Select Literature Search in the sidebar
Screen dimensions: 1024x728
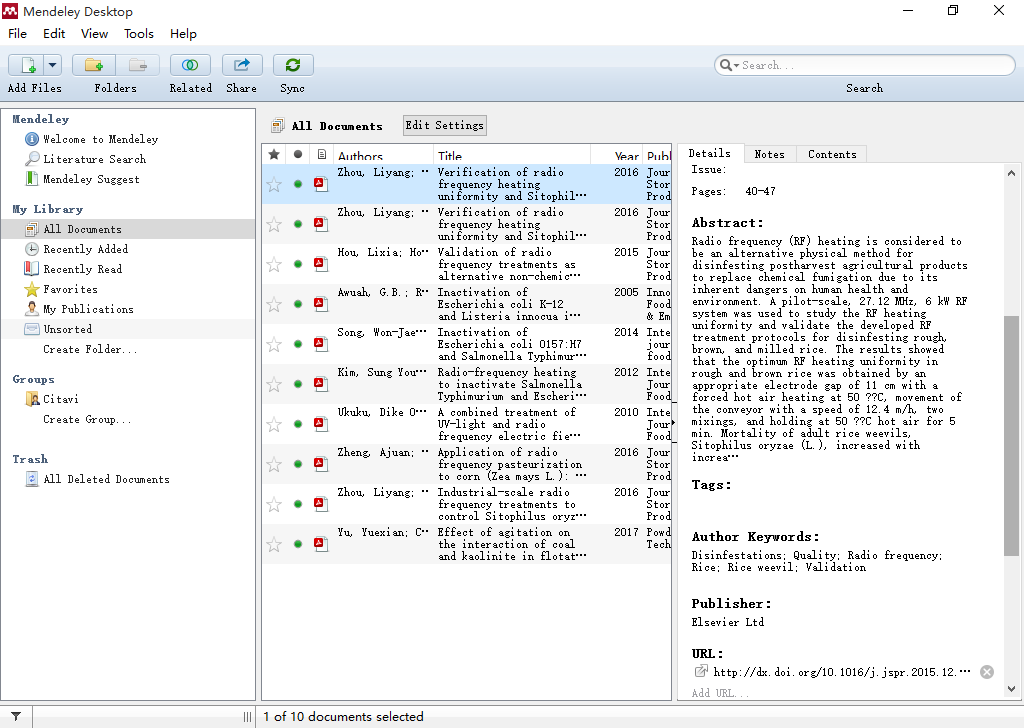(x=96, y=159)
